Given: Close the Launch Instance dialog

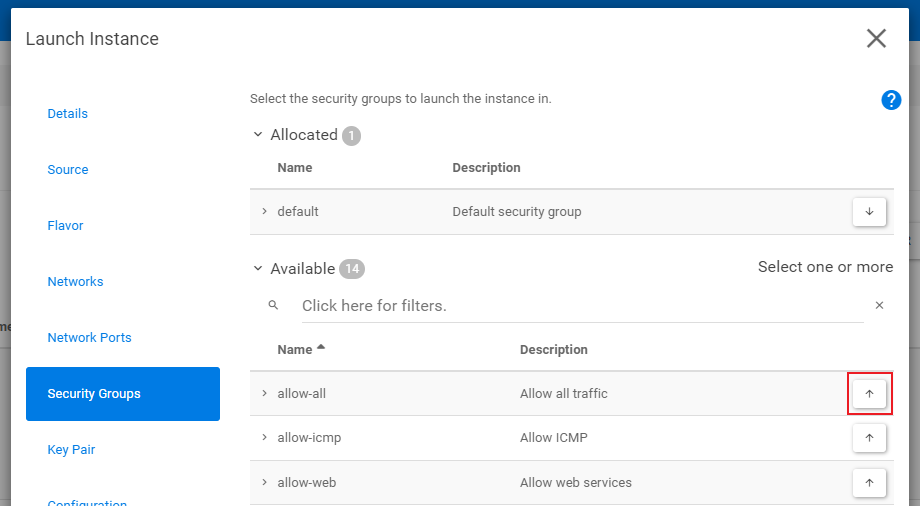Looking at the screenshot, I should pos(876,39).
